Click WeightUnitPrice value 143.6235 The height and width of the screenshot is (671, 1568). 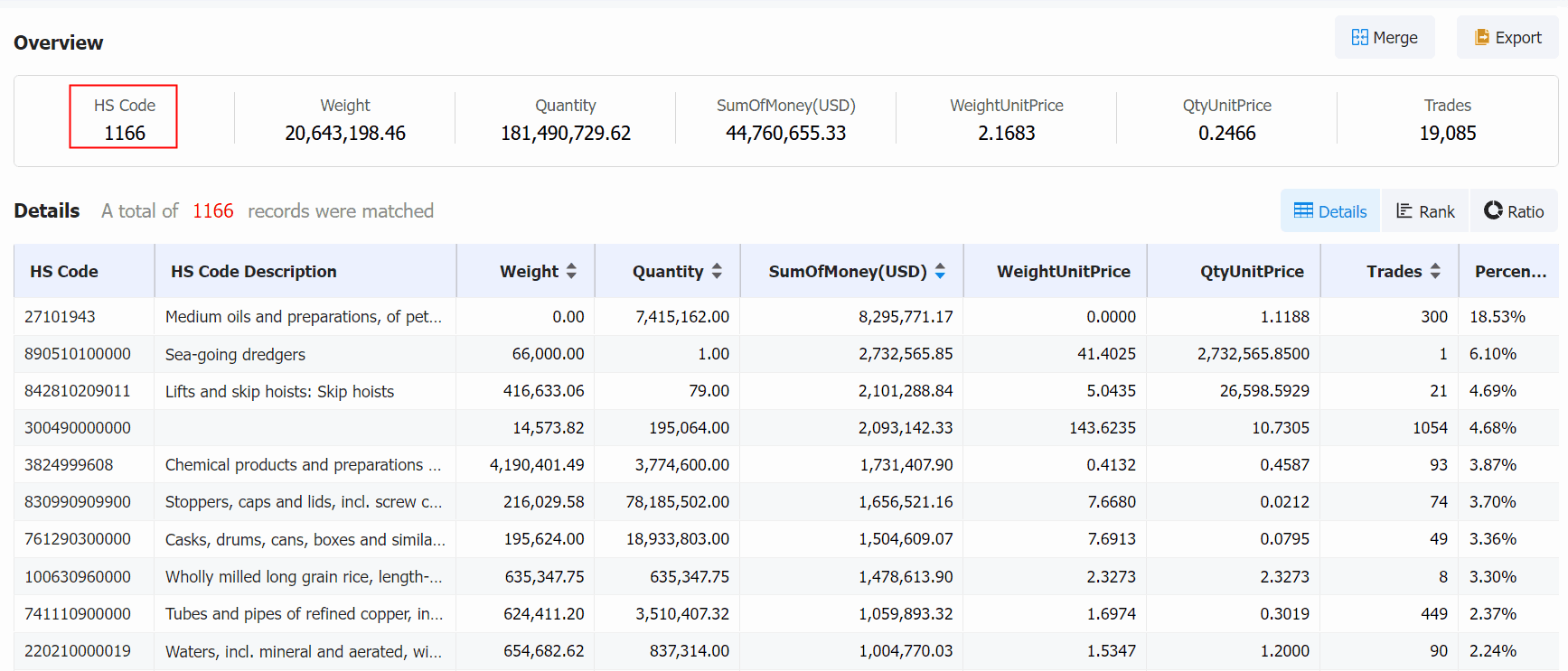tap(1103, 428)
